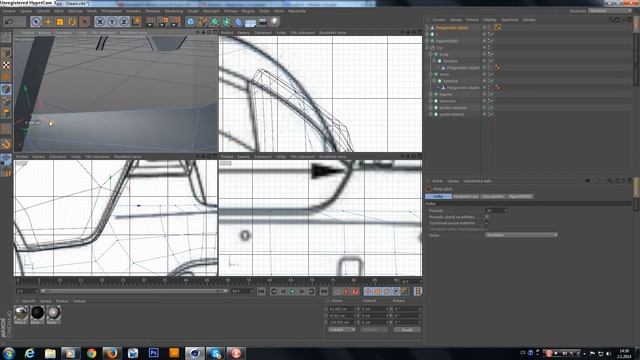This screenshot has height=360, width=640.
Task: Click the Light bulb icon in the toolbar
Action: [x=275, y=21]
